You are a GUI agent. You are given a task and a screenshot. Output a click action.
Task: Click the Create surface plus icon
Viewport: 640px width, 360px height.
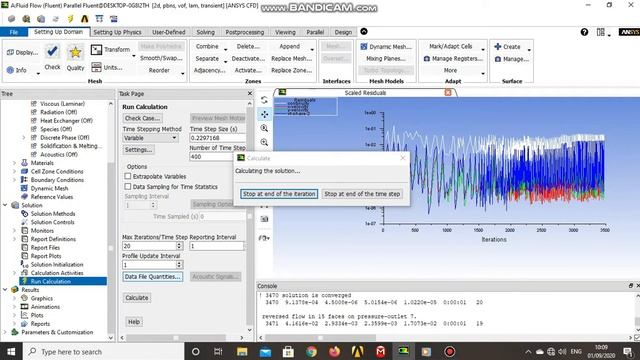[498, 47]
